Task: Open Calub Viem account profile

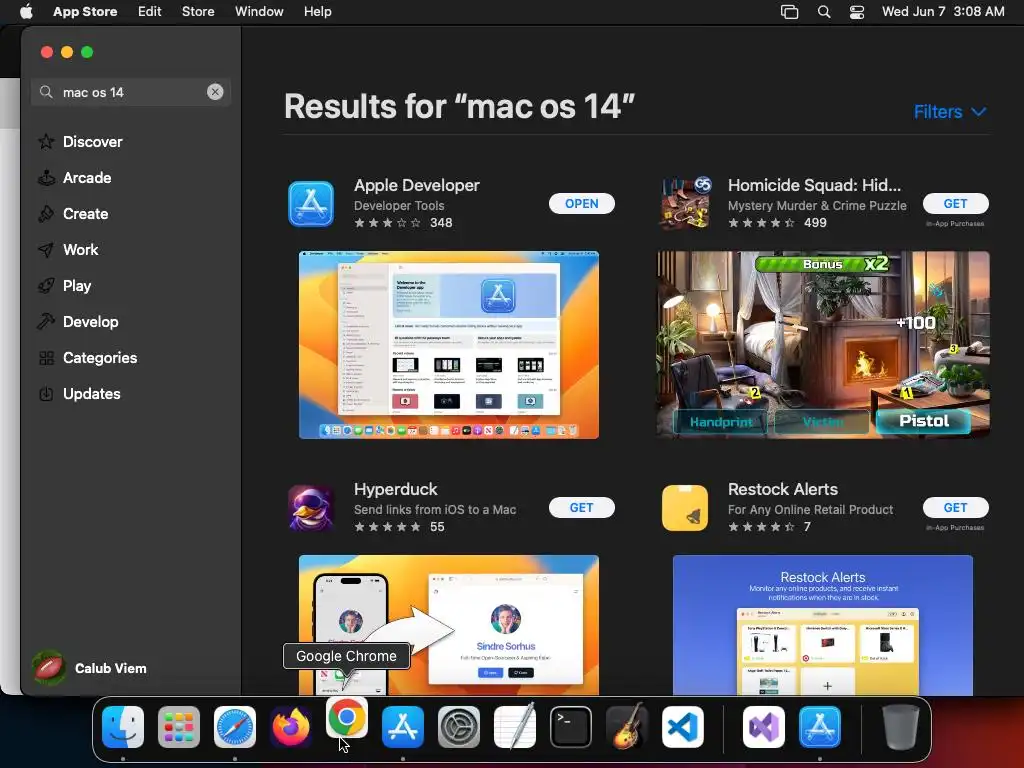Action: [x=89, y=668]
